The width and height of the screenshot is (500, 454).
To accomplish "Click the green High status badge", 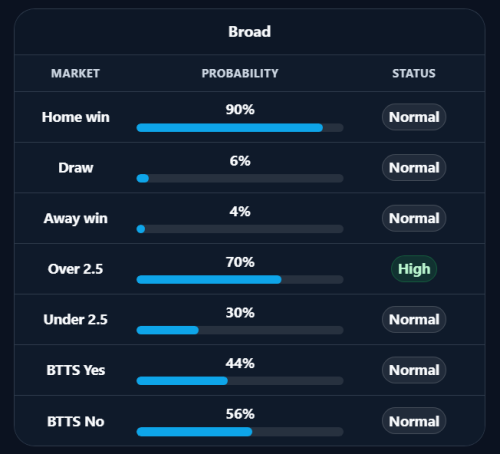I will pos(414,269).
